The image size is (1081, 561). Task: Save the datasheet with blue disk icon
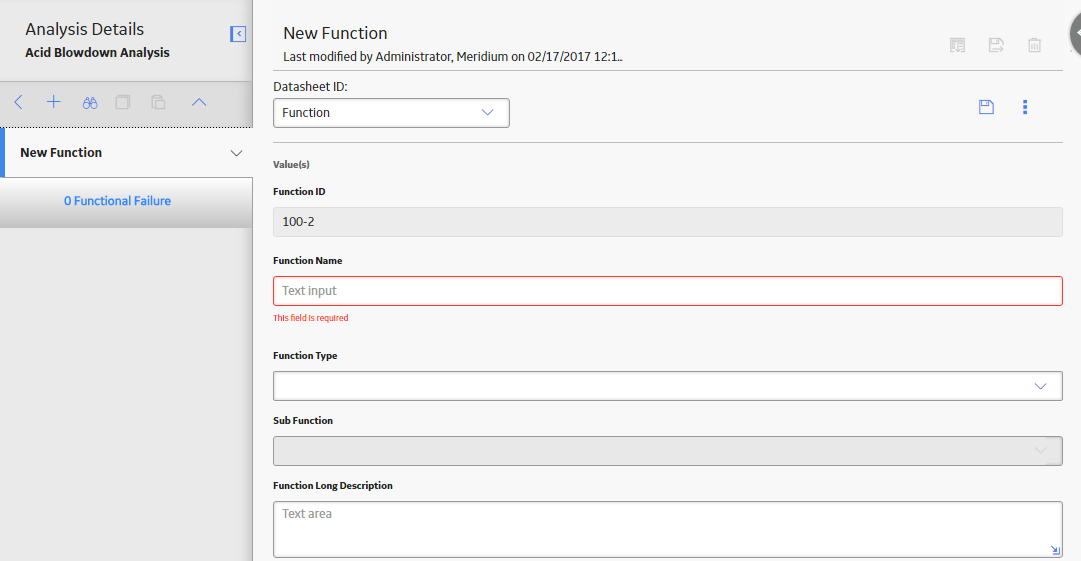coord(987,107)
